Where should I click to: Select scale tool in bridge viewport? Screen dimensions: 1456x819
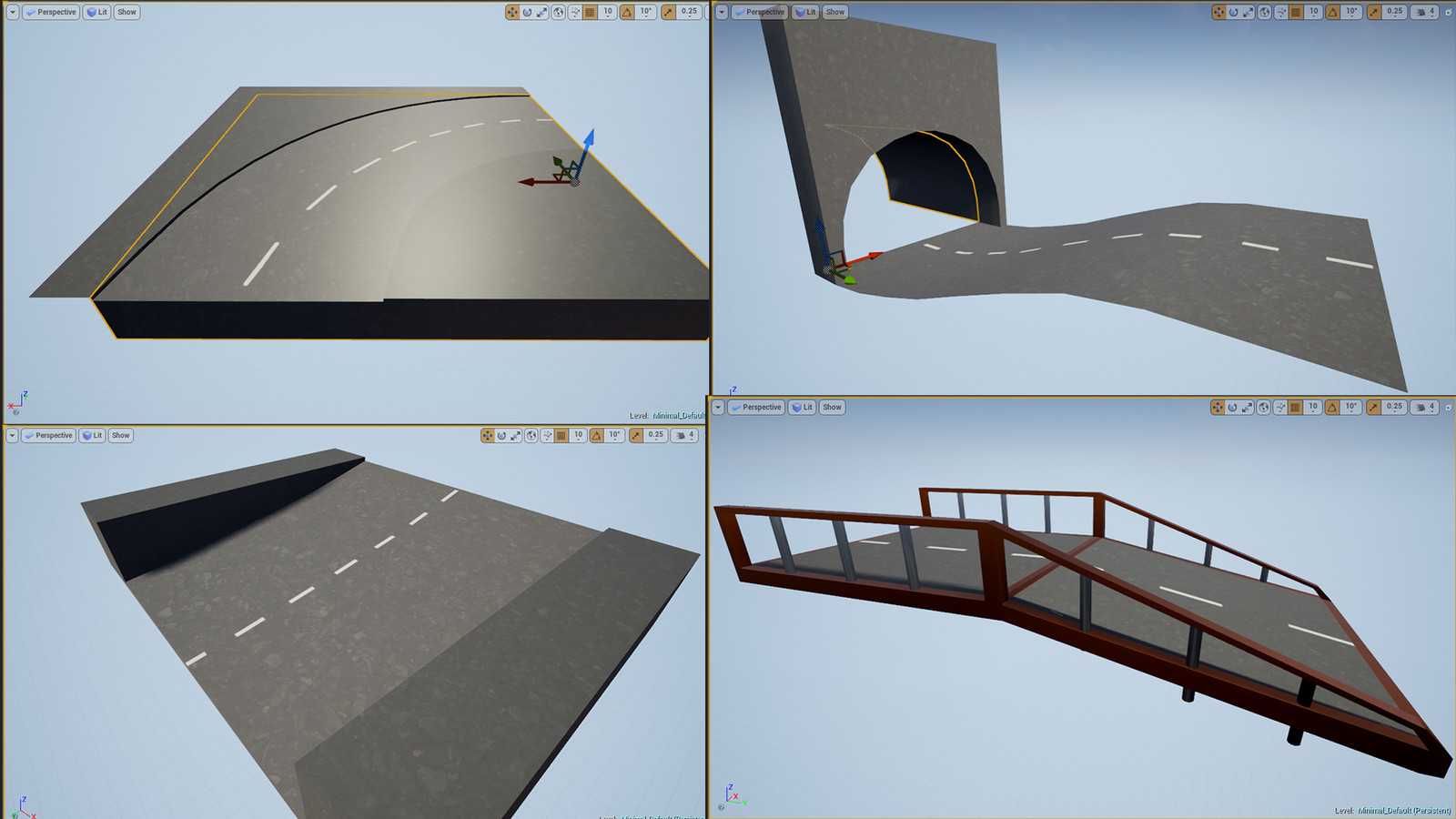pos(1247,407)
